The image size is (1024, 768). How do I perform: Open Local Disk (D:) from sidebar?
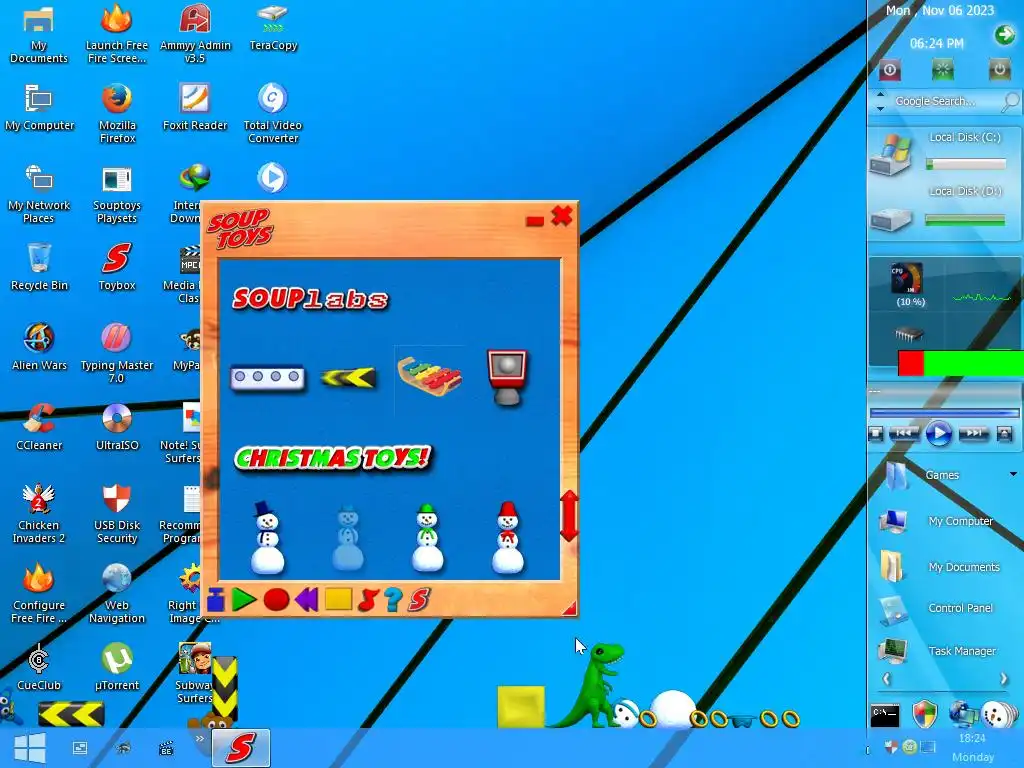(891, 219)
